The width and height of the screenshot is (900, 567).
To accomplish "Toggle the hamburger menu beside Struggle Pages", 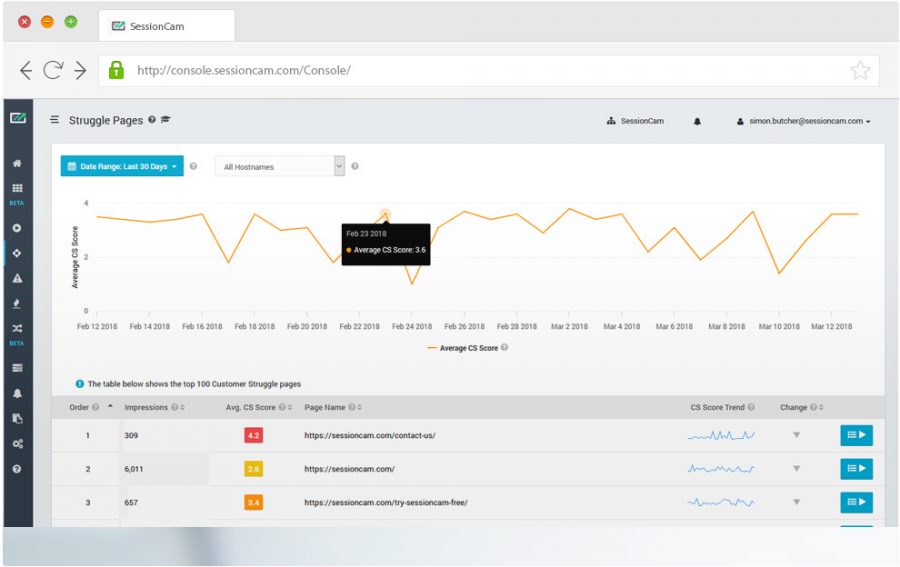I will [x=55, y=120].
